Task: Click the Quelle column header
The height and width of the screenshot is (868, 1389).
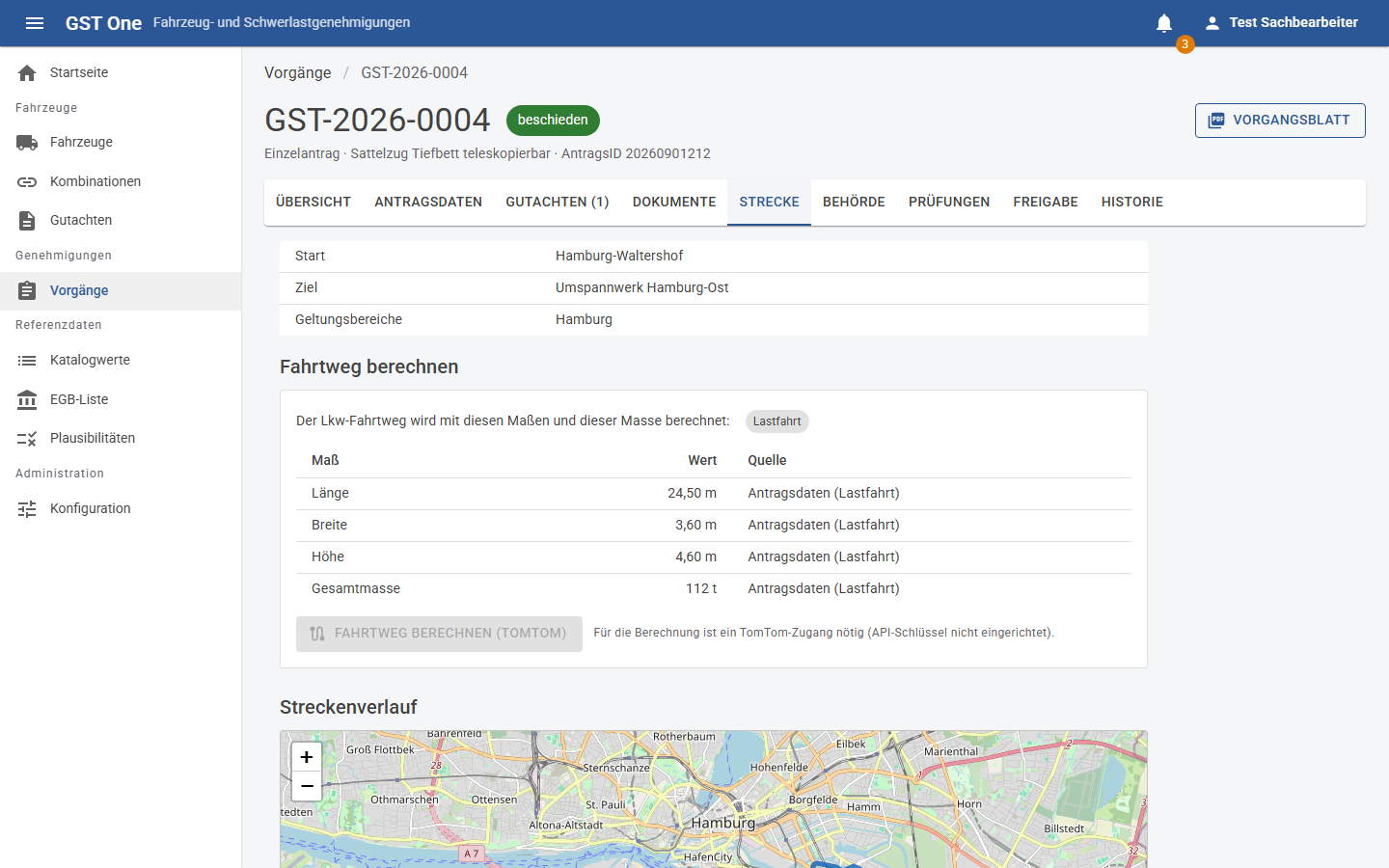Action: 767,461
